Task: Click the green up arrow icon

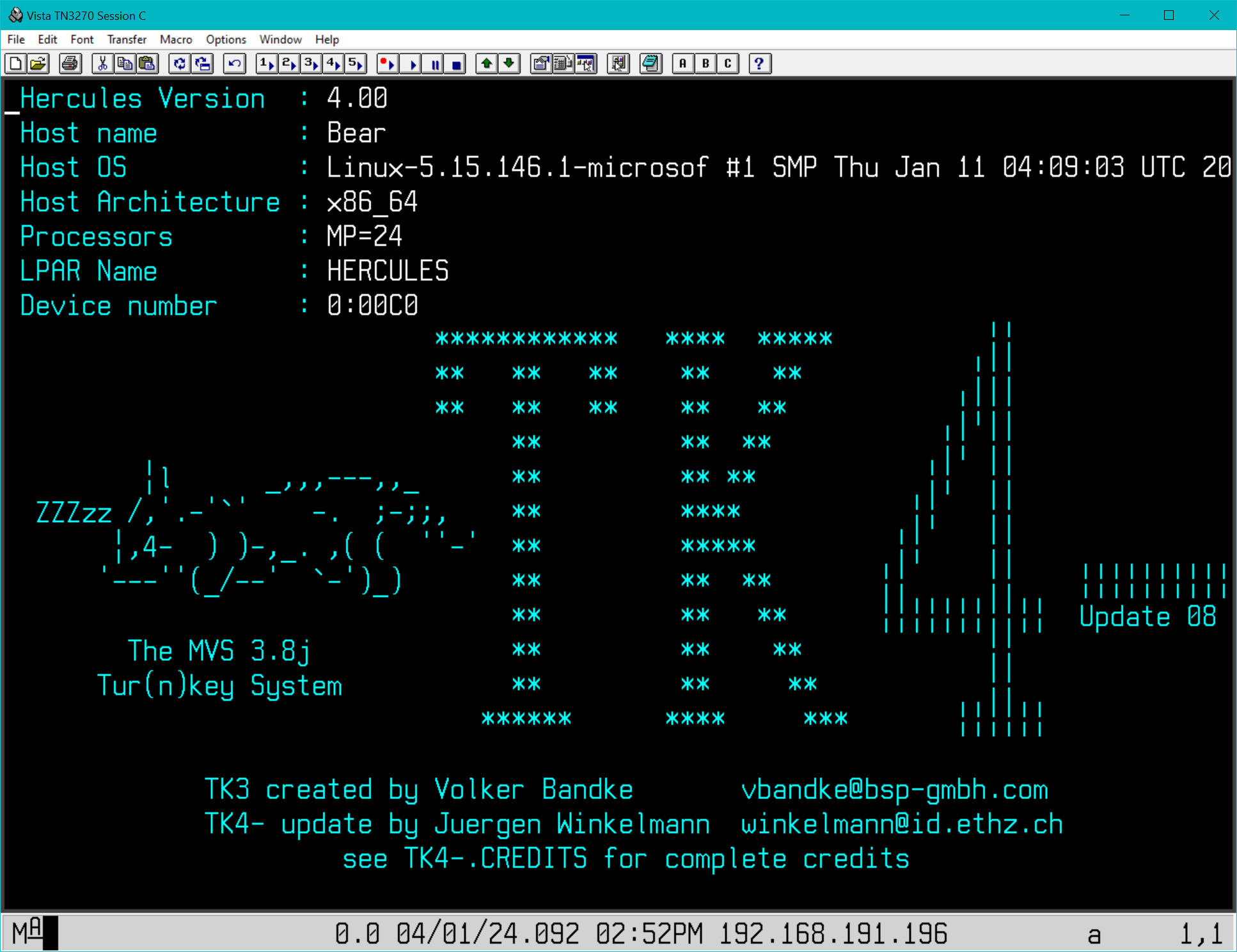Action: 487,63
